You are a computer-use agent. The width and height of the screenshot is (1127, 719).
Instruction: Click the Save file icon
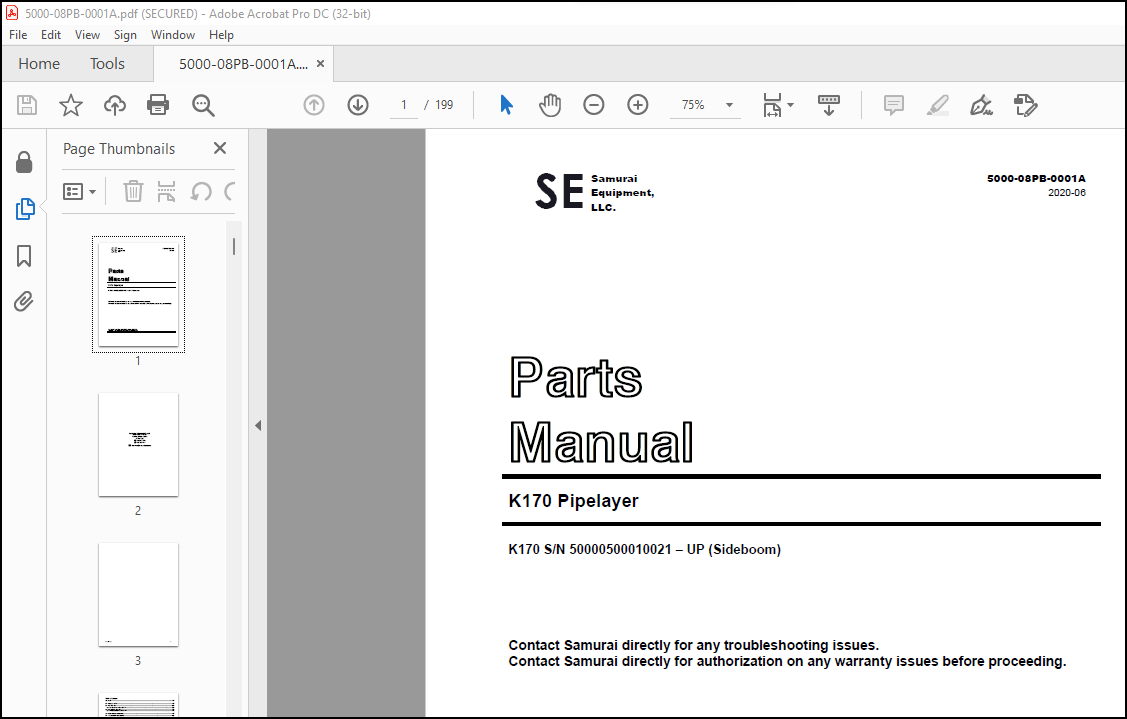tap(27, 105)
